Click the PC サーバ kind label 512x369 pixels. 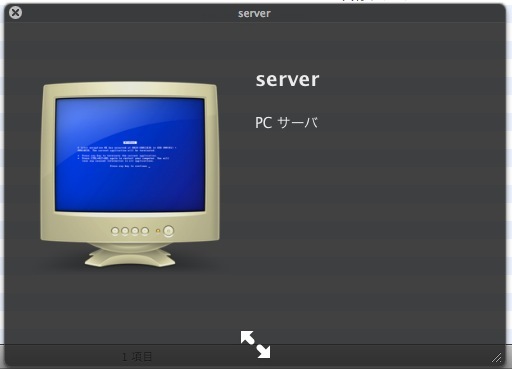[286, 123]
